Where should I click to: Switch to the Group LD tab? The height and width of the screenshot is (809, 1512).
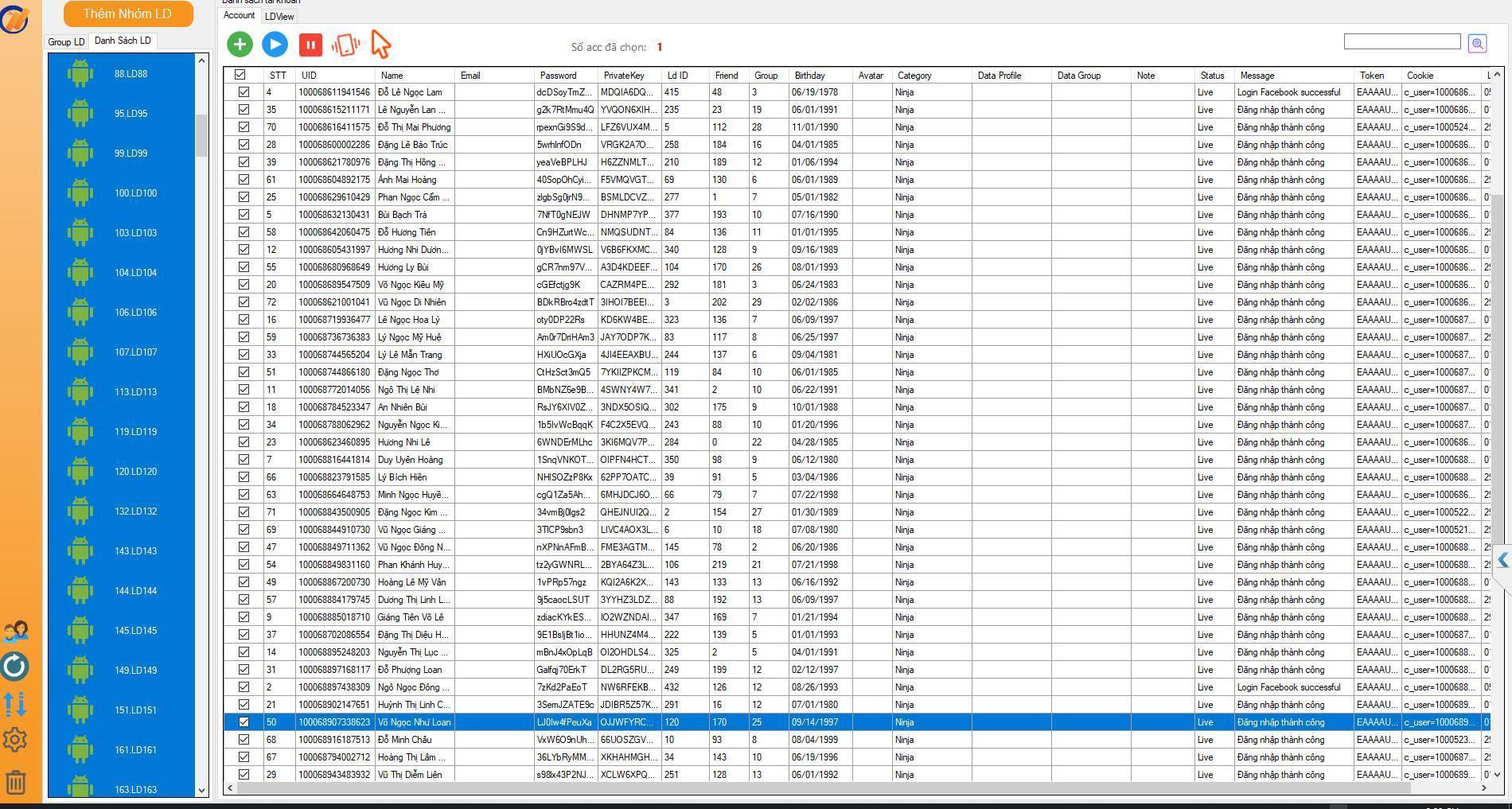click(x=66, y=41)
